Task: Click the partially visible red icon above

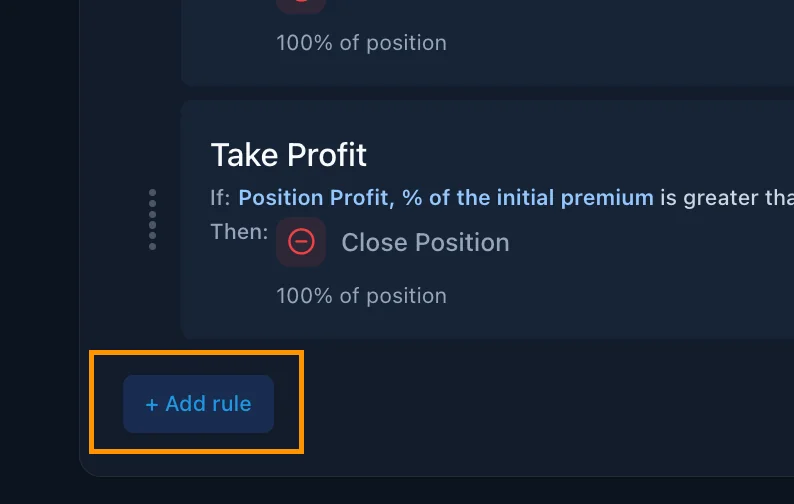Action: click(x=301, y=4)
